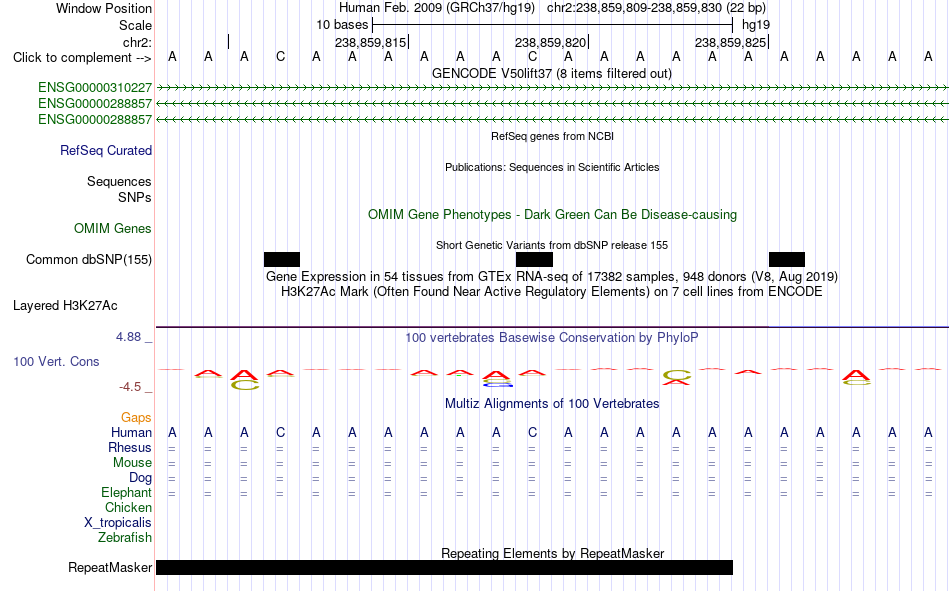Click 'Publications: Sequences in Scientific Articles' title

click(552, 167)
